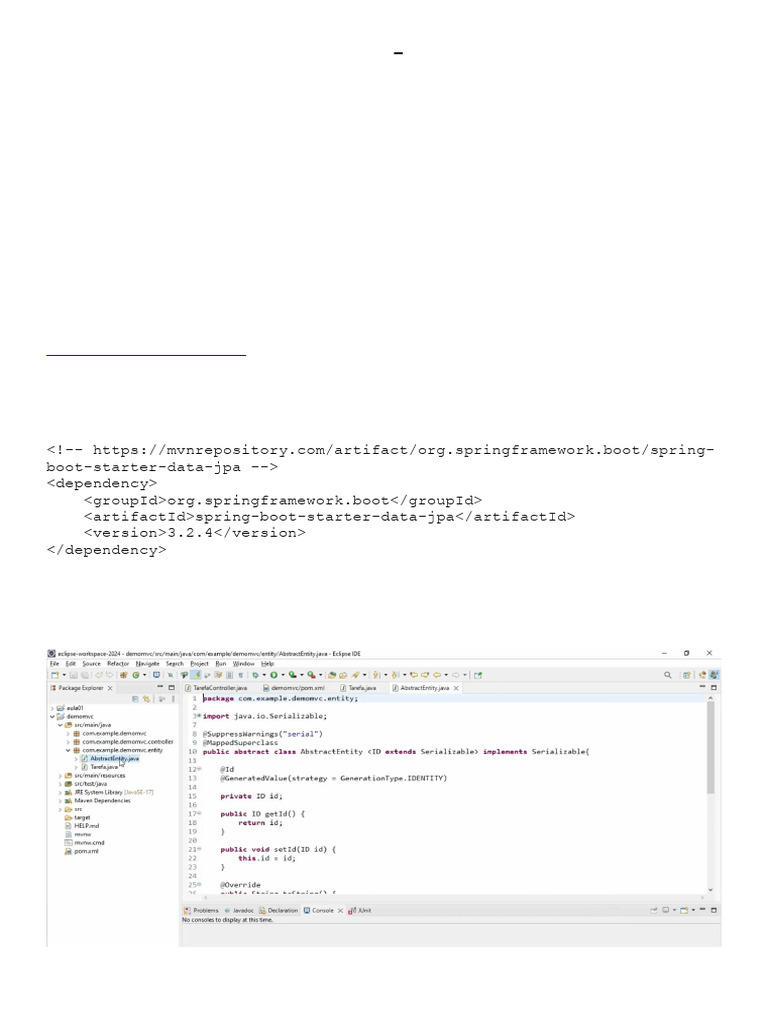This screenshot has height=1024, width=768.
Task: Run the project with the green play icon
Action: point(274,675)
